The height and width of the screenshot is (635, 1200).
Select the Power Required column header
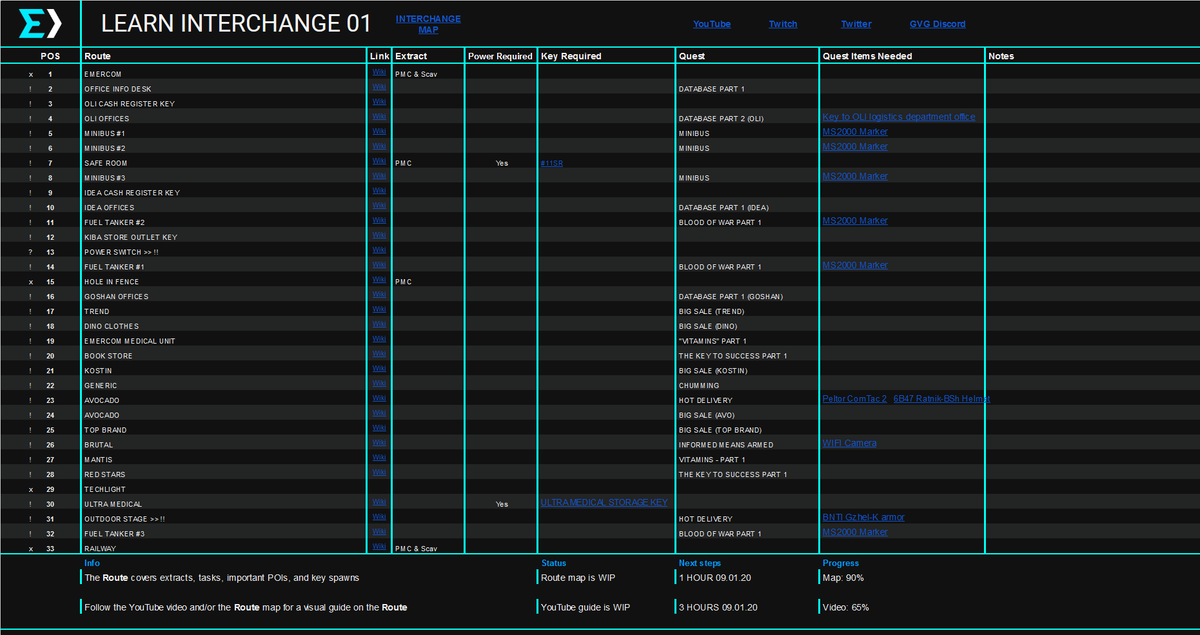500,56
